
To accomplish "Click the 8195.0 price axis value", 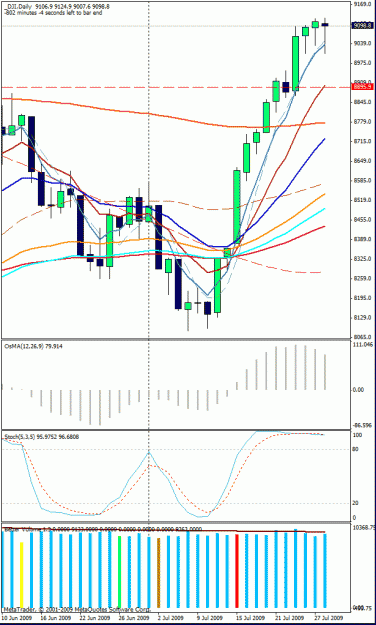I will (x=363, y=298).
